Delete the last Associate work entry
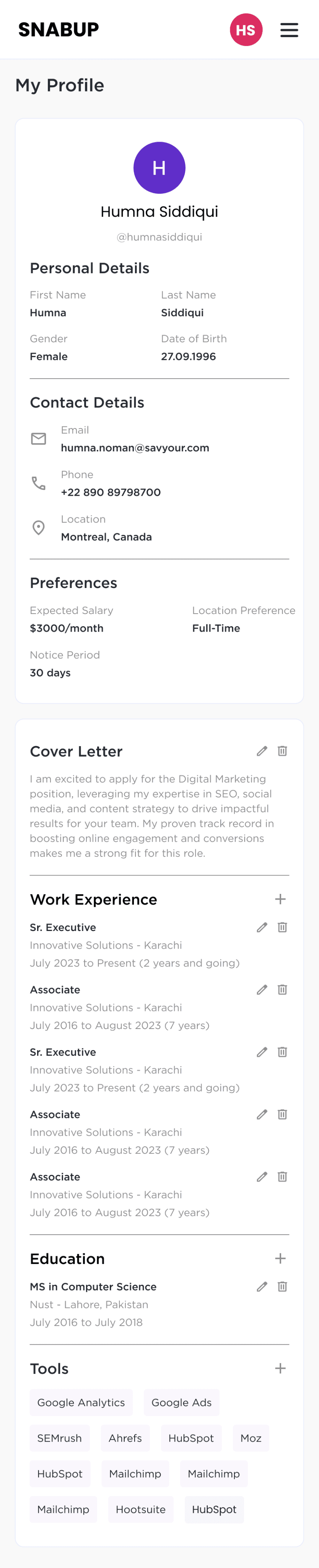Screen dimensions: 319x1568 (283, 1177)
